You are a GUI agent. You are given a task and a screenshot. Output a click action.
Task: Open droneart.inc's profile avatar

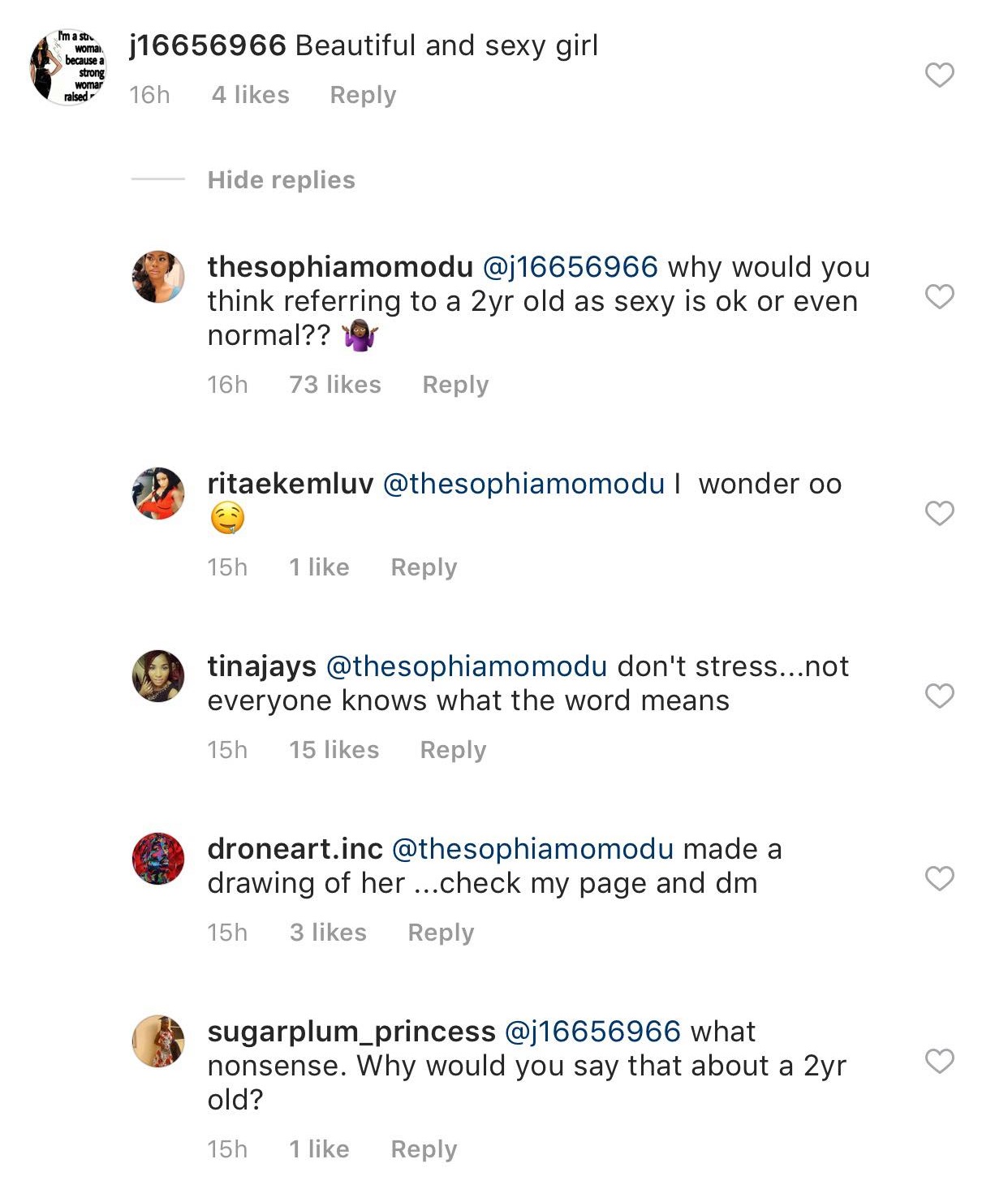158,859
